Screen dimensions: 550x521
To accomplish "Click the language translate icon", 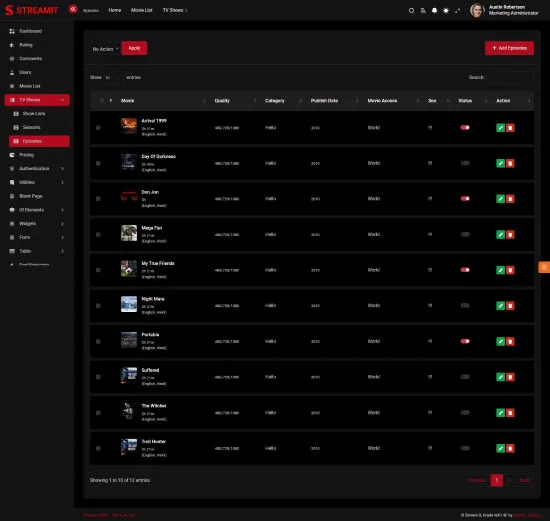I will click(423, 11).
